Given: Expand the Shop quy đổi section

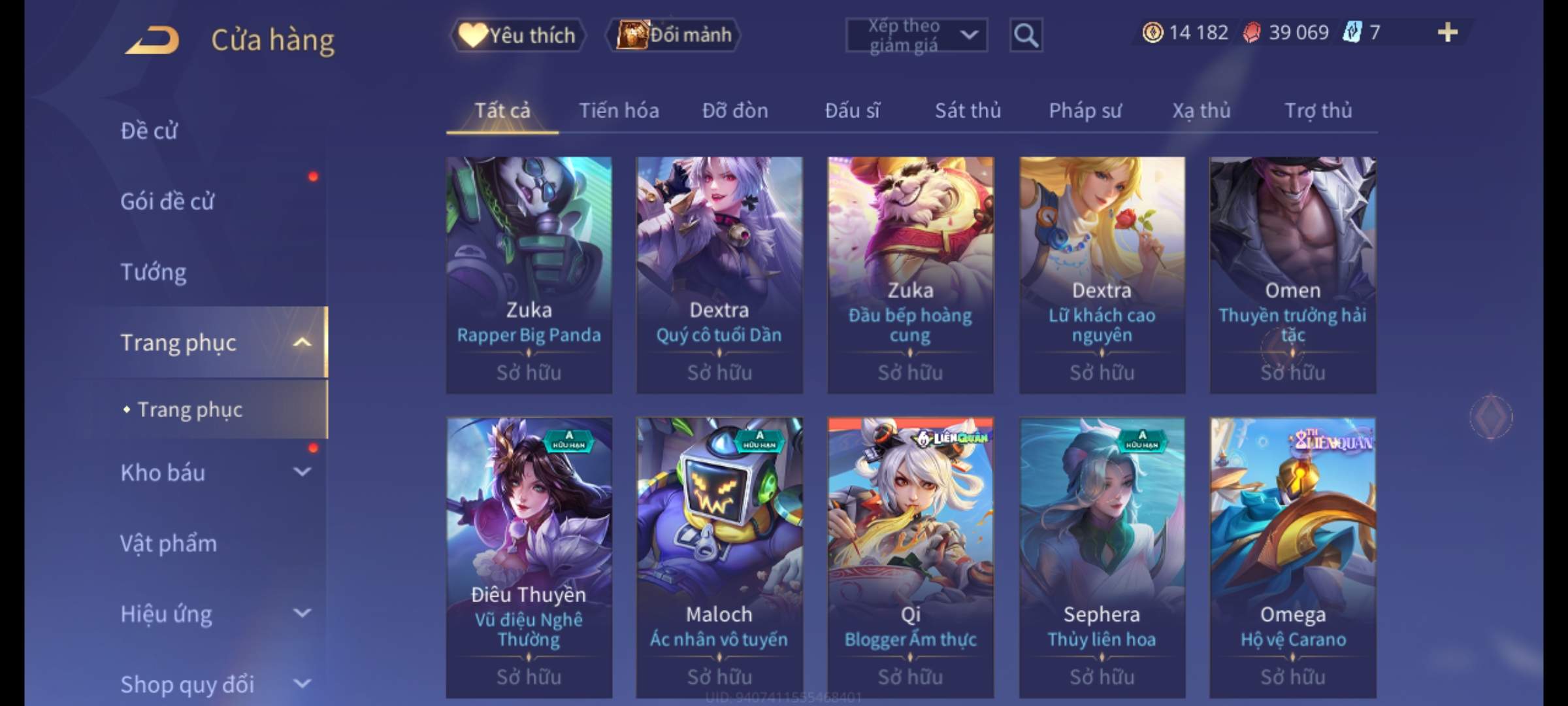Looking at the screenshot, I should [302, 684].
